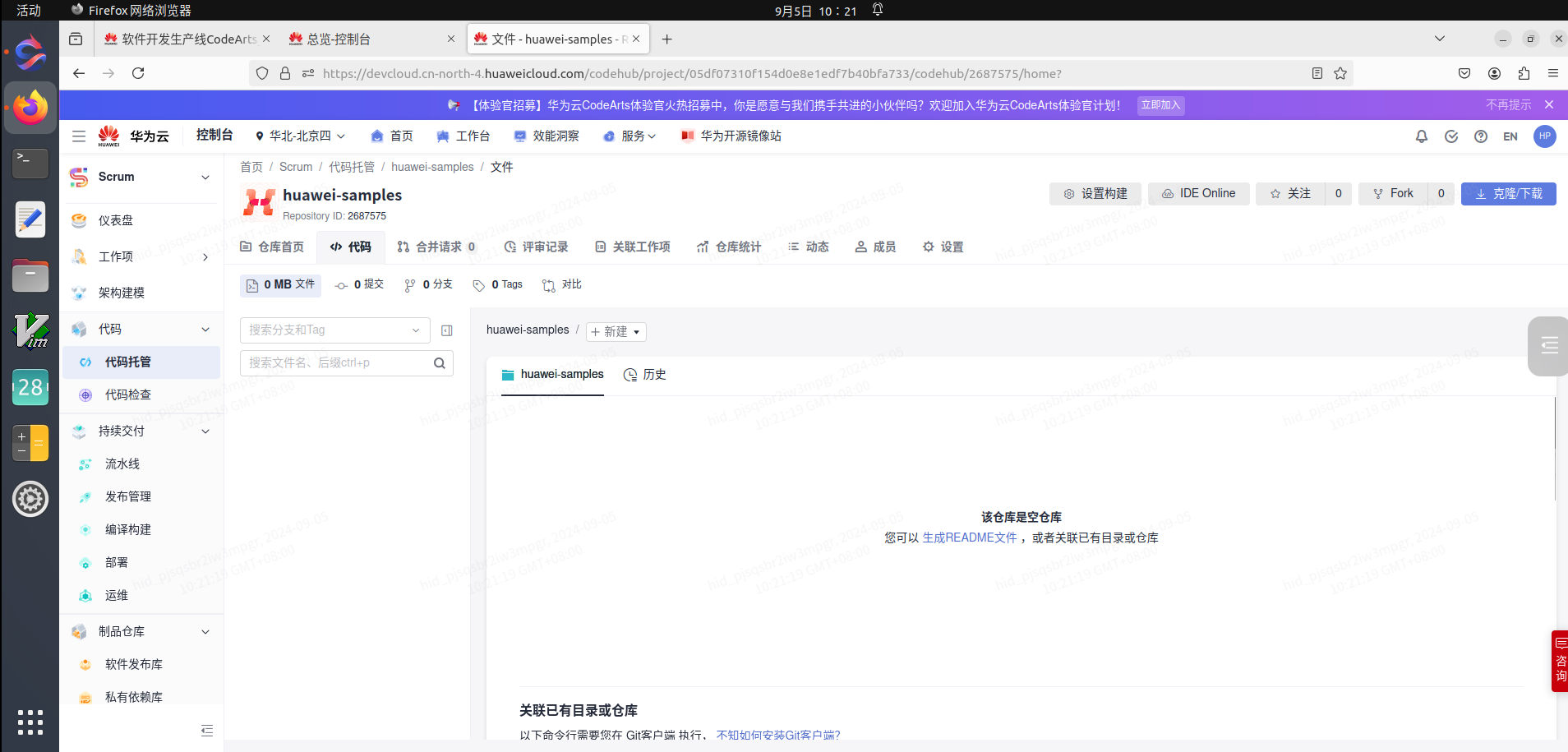Collapse the left sidebar menu
This screenshot has width=1568, height=752.
coord(207,731)
